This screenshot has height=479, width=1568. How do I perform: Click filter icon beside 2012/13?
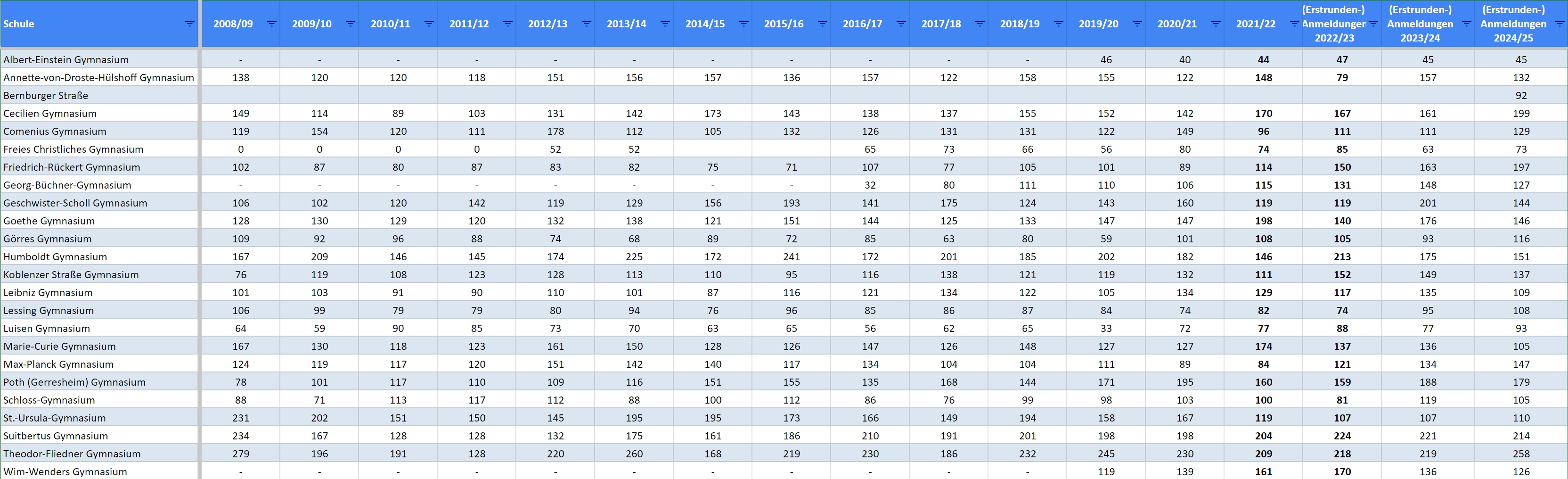point(586,24)
